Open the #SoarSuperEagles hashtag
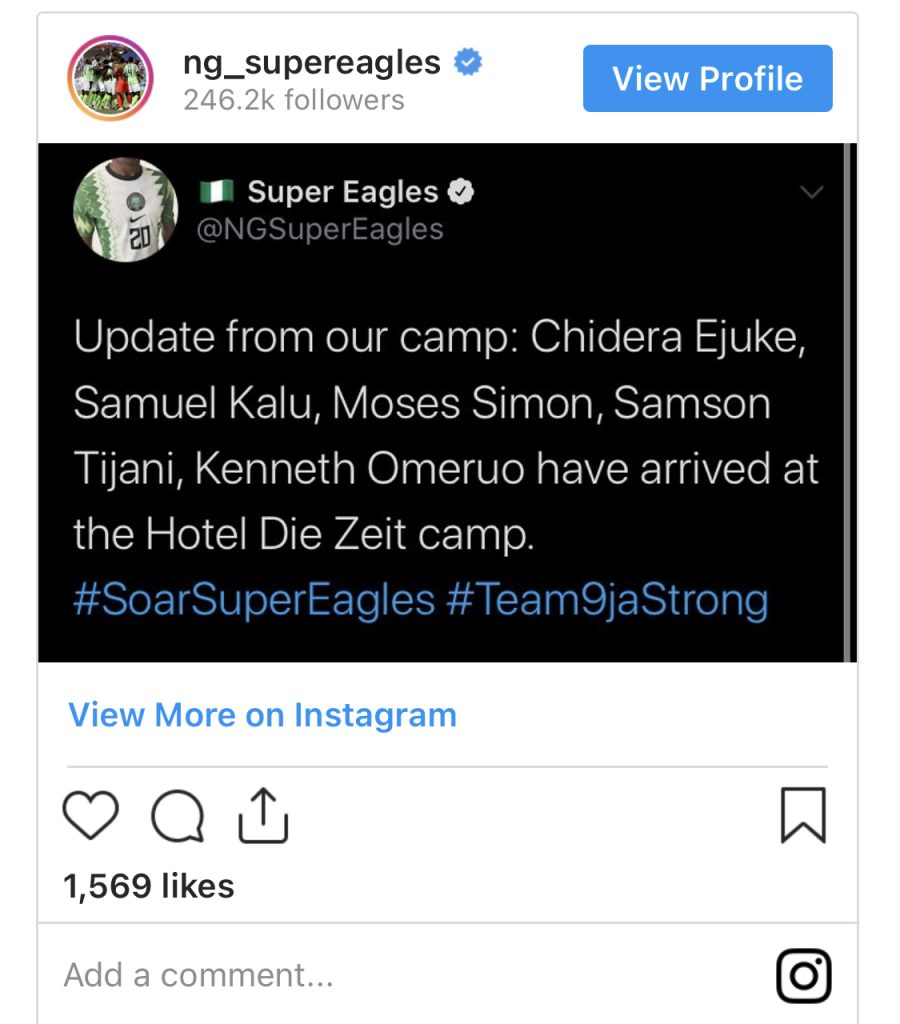This screenshot has width=900, height=1024. click(x=254, y=601)
